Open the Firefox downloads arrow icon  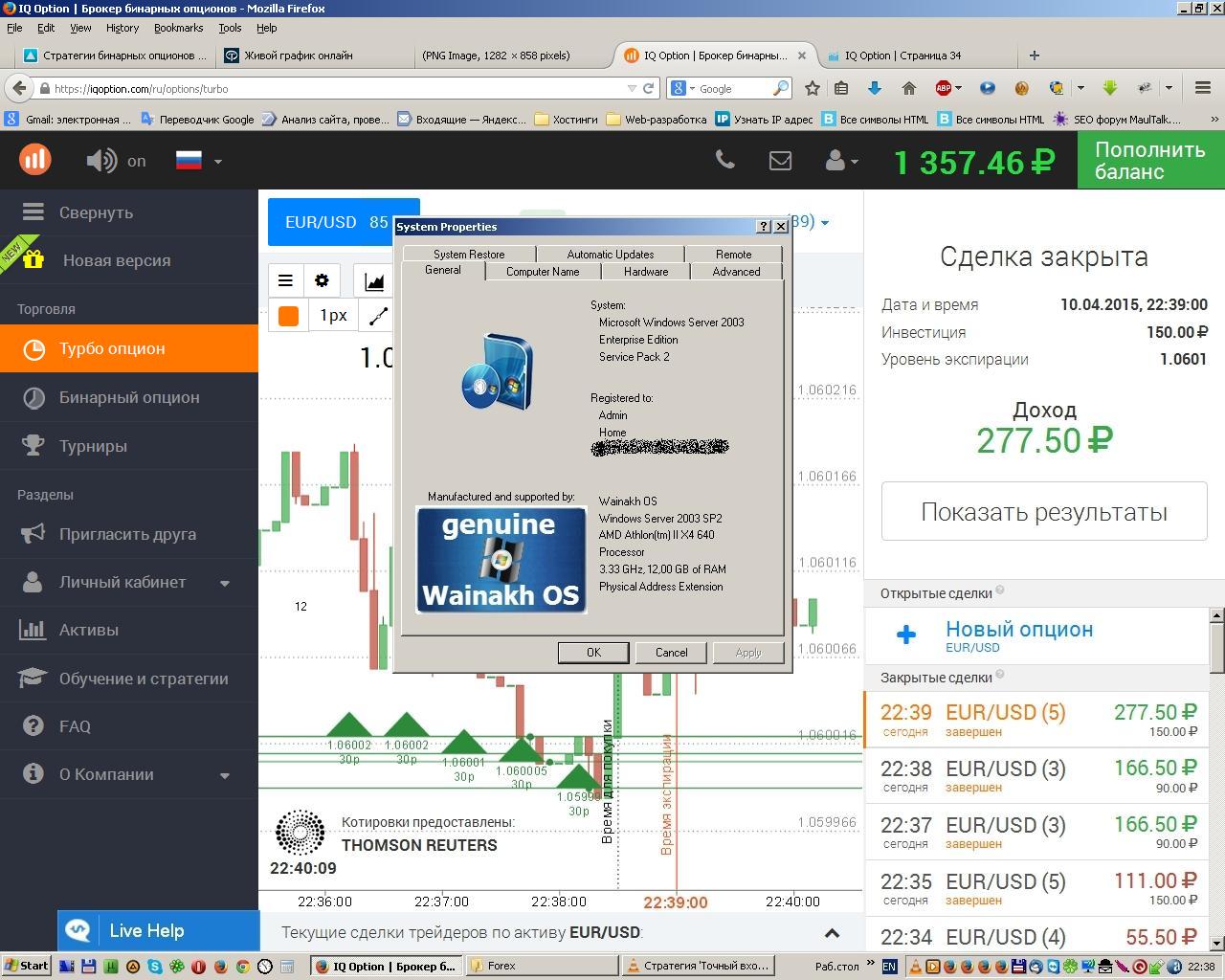(x=874, y=88)
